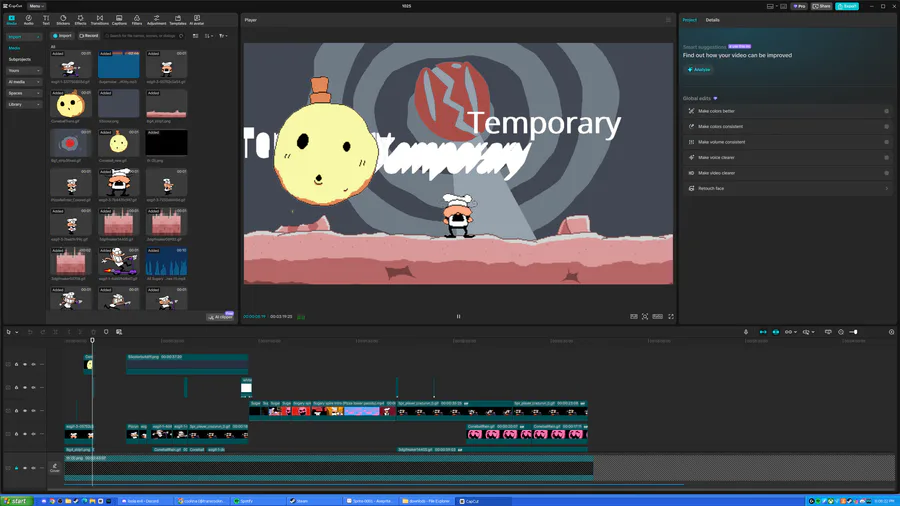Click the split clip icon in timeline toolbar
Viewport: 900px width, 506px height.
56,332
